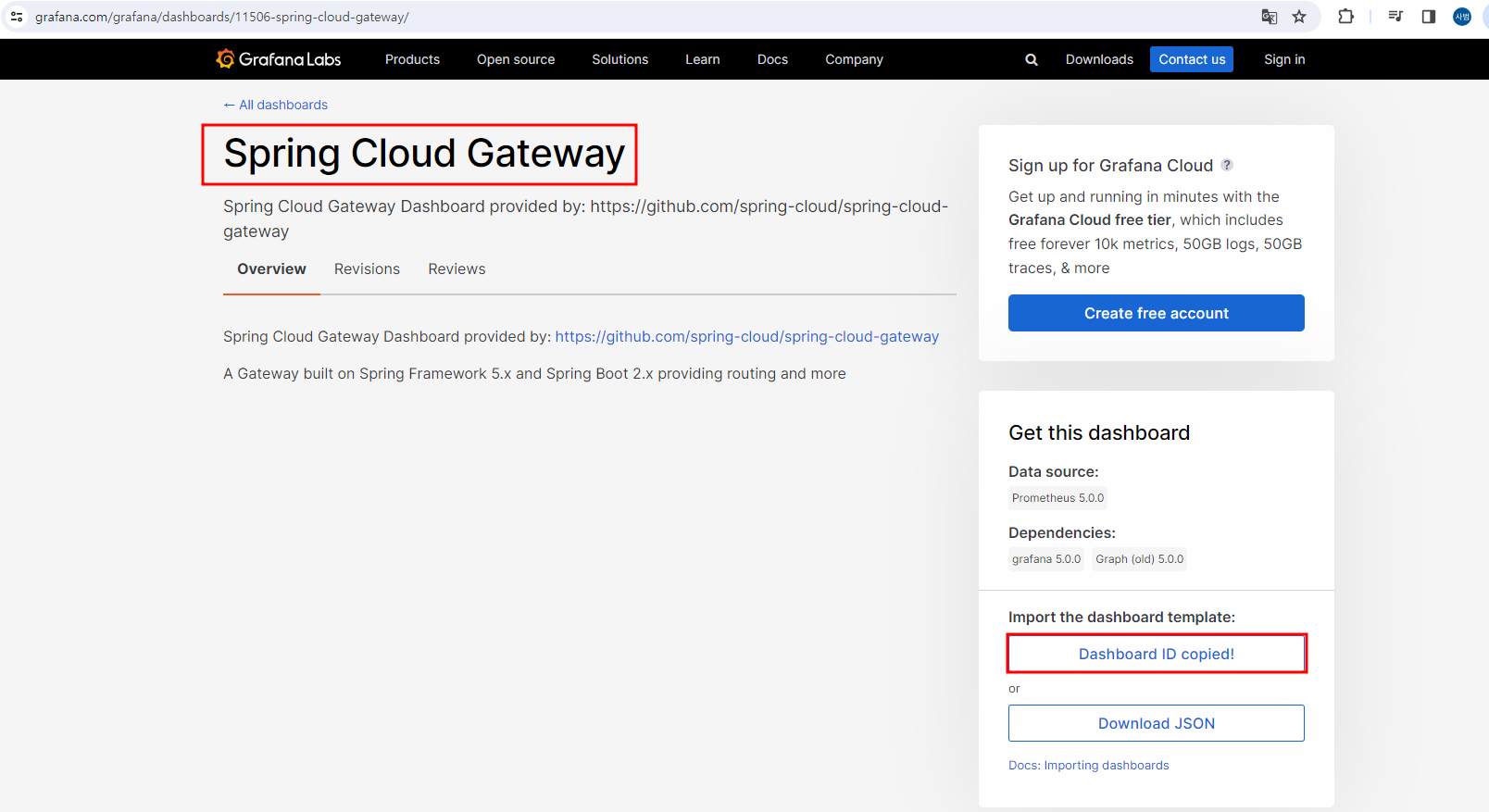1489x812 pixels.
Task: Click the grafana 5.0.0 dependency tag
Action: point(1046,559)
